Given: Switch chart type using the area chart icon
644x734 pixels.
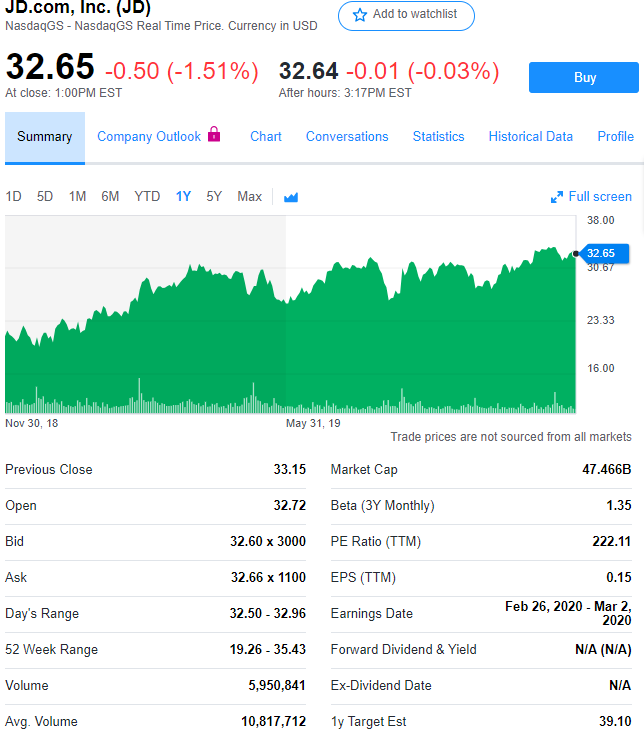Looking at the screenshot, I should tap(291, 197).
